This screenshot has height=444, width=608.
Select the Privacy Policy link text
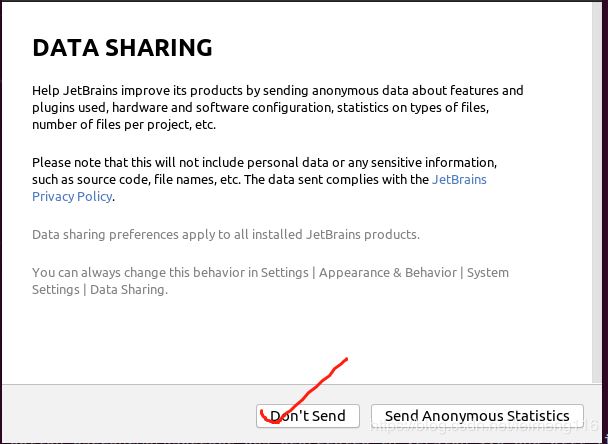(x=72, y=197)
